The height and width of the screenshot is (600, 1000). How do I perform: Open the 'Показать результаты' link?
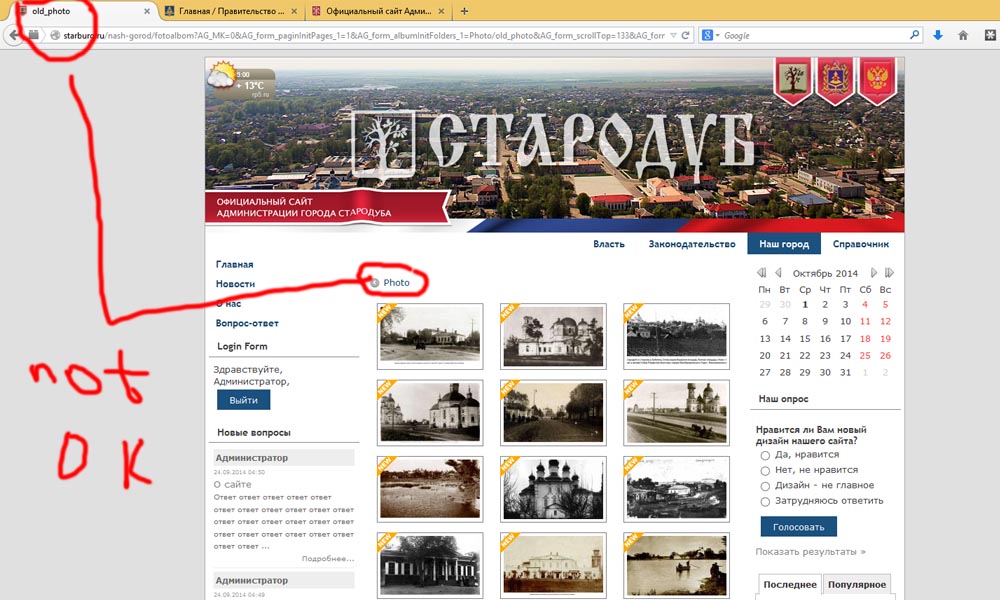click(810, 552)
